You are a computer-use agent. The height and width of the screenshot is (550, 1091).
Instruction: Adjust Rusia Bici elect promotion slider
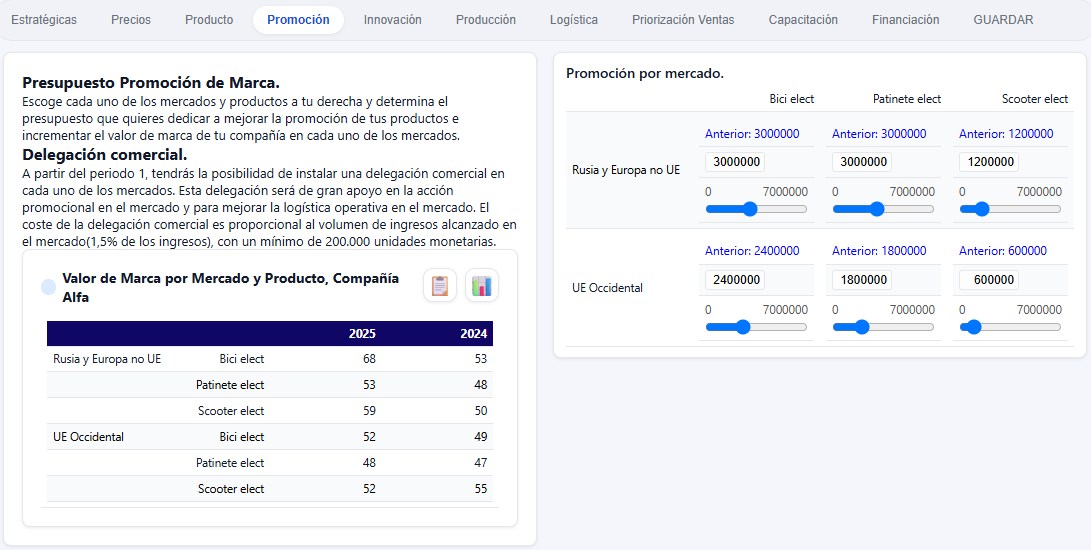[x=756, y=209]
